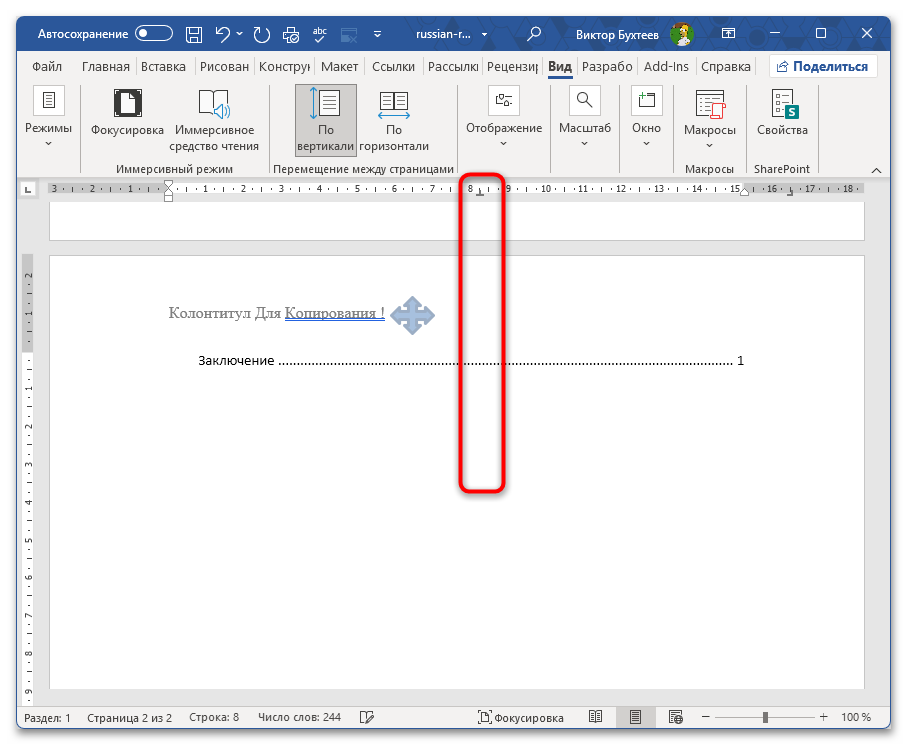Run the abc spelling check icon
This screenshot has height=745, width=907.
(319, 34)
